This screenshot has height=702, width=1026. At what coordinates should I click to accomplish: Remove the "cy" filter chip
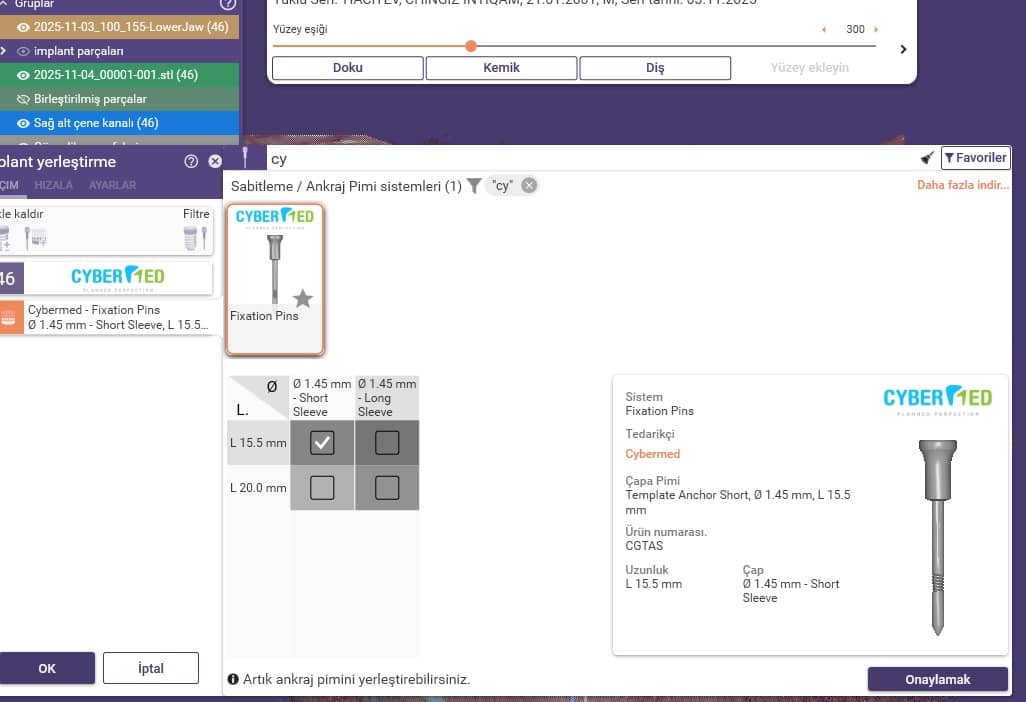[x=529, y=185]
